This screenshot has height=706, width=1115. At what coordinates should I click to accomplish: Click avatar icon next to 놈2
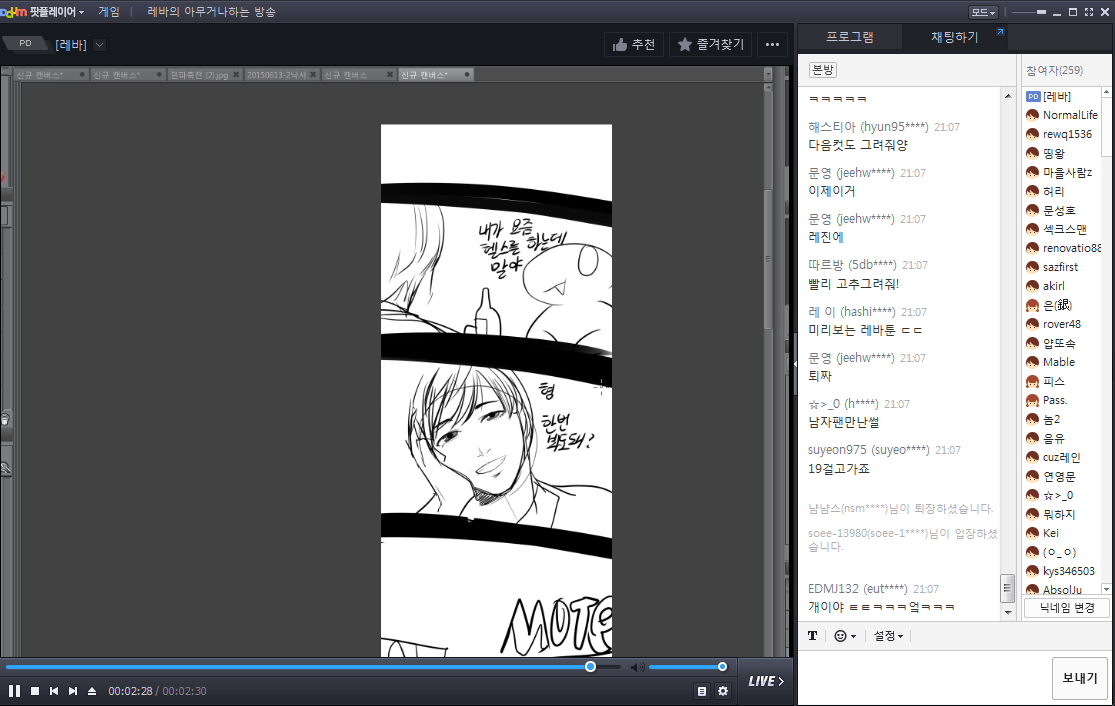point(1033,419)
